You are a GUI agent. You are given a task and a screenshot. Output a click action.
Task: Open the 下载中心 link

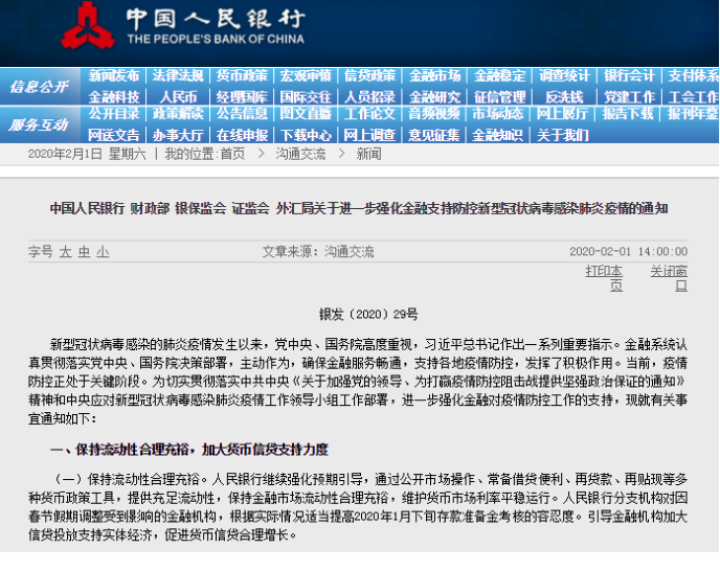306,135
